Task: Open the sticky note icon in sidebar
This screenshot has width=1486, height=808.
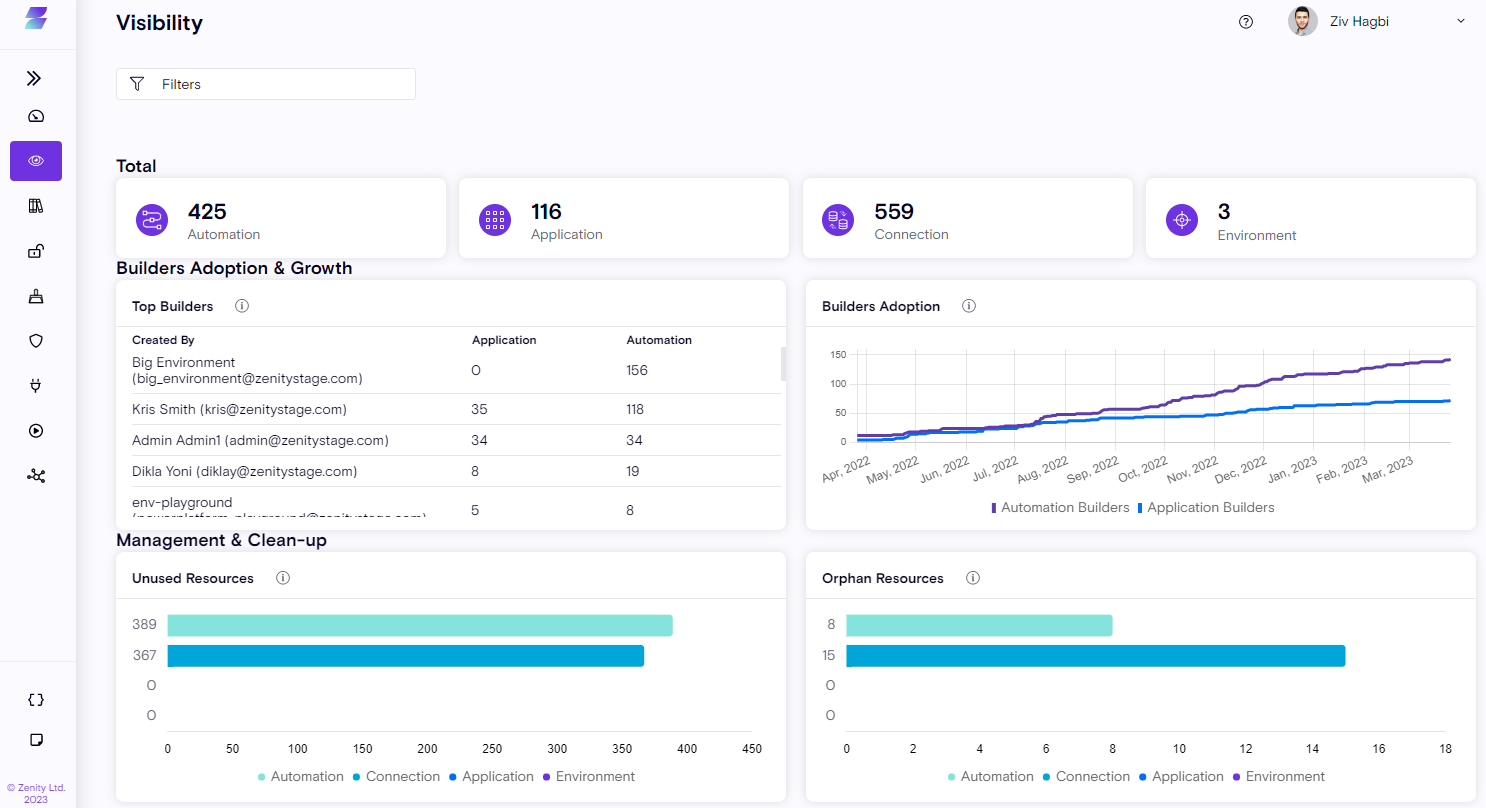Action: pyautogui.click(x=36, y=740)
